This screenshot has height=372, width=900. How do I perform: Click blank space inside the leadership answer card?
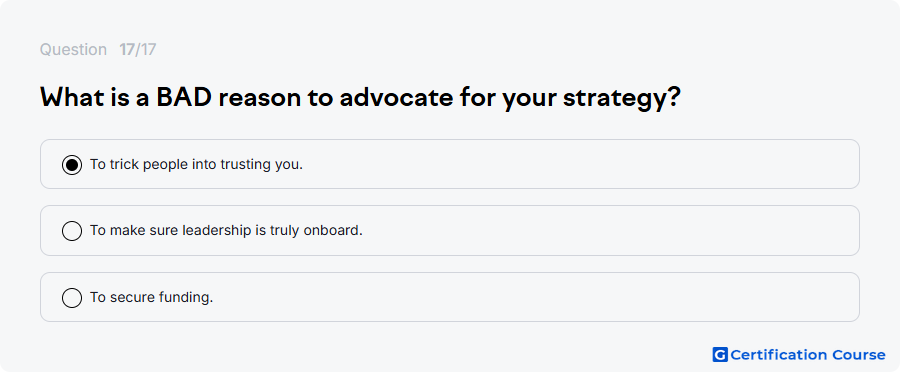(x=608, y=231)
